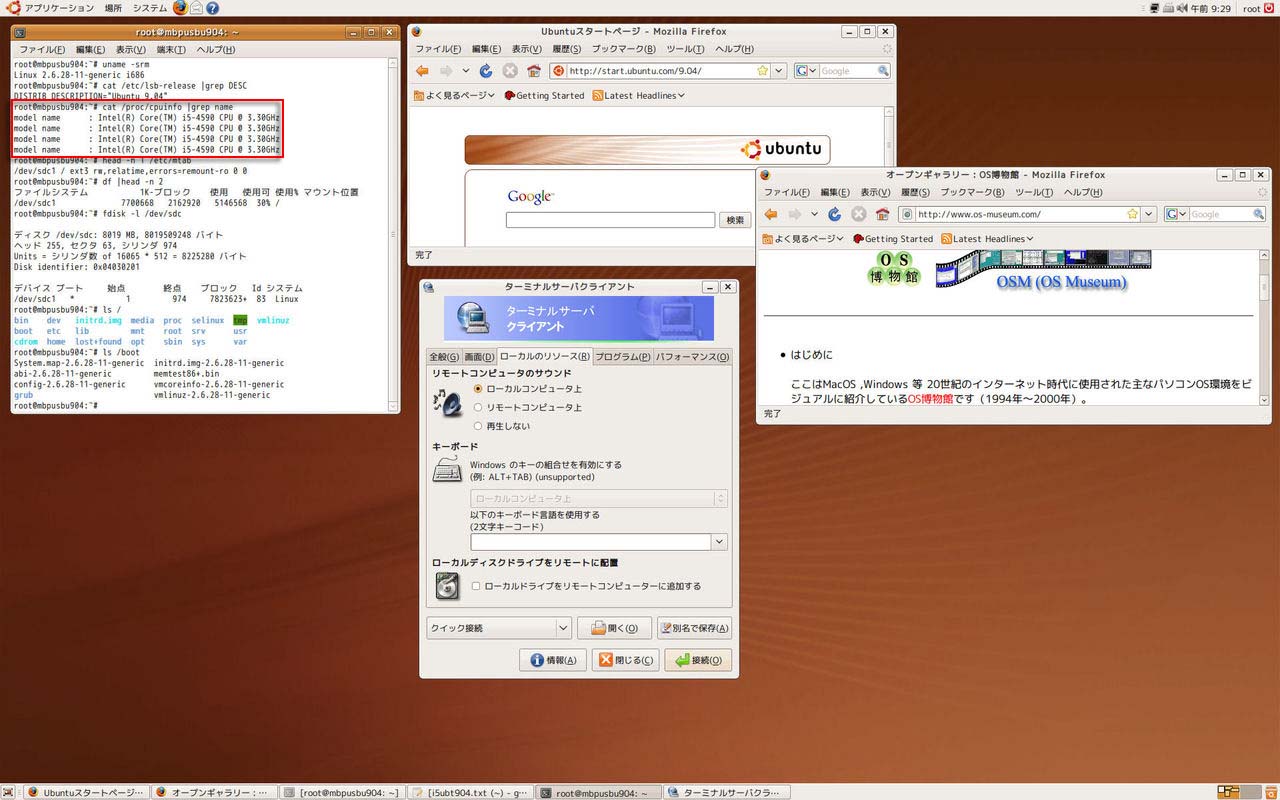Switch to the 全般(G) tab
Viewport: 1280px width, 800px height.
click(x=444, y=357)
